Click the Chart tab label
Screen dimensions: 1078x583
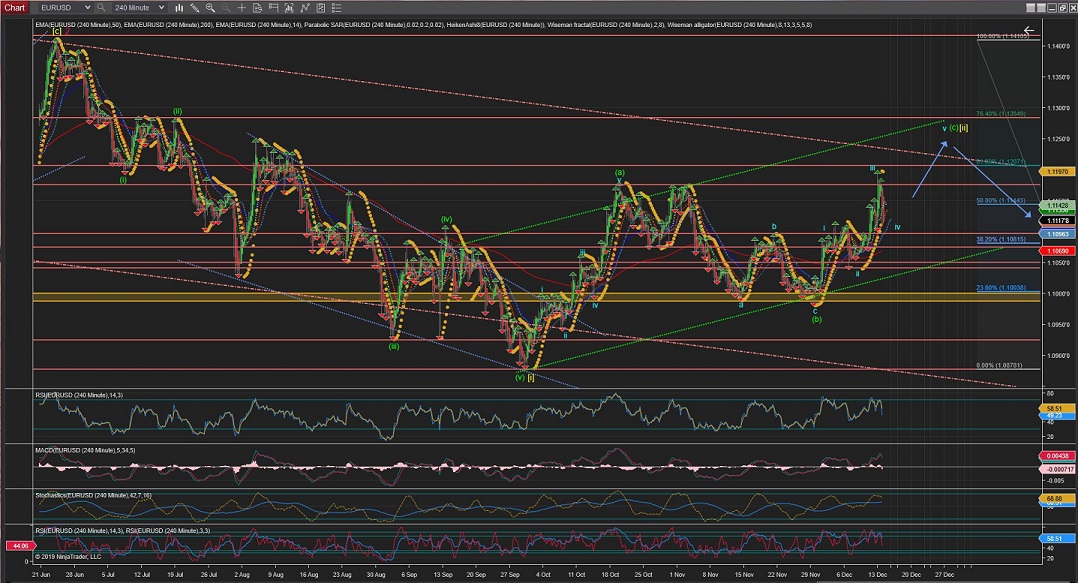pos(16,8)
